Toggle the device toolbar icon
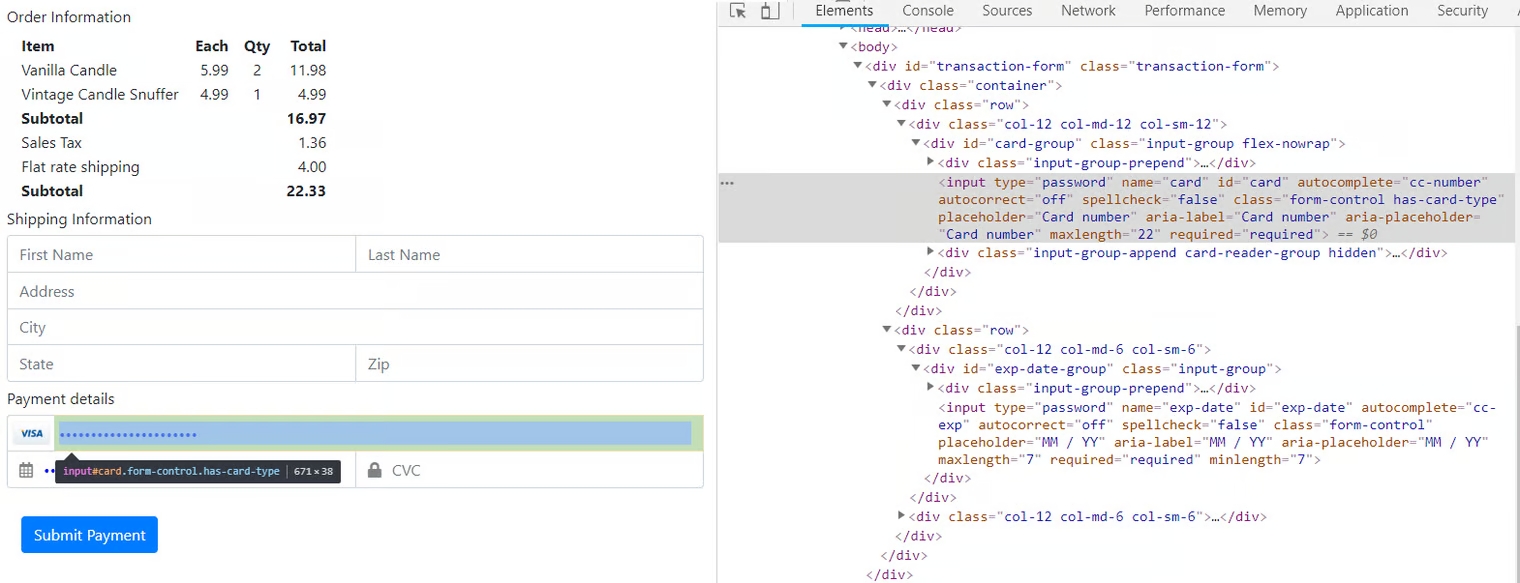The height and width of the screenshot is (583, 1520). [x=769, y=11]
